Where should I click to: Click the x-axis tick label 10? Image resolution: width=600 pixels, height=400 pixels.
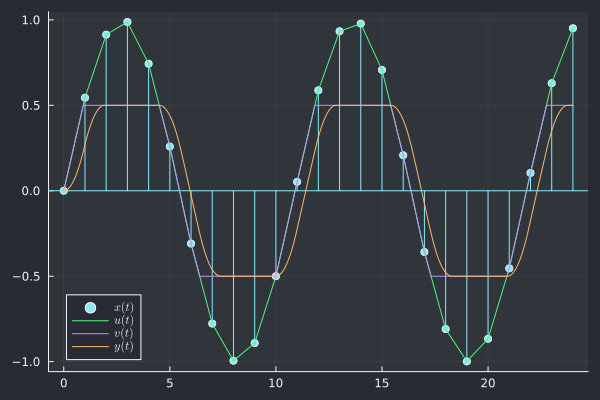click(x=276, y=383)
